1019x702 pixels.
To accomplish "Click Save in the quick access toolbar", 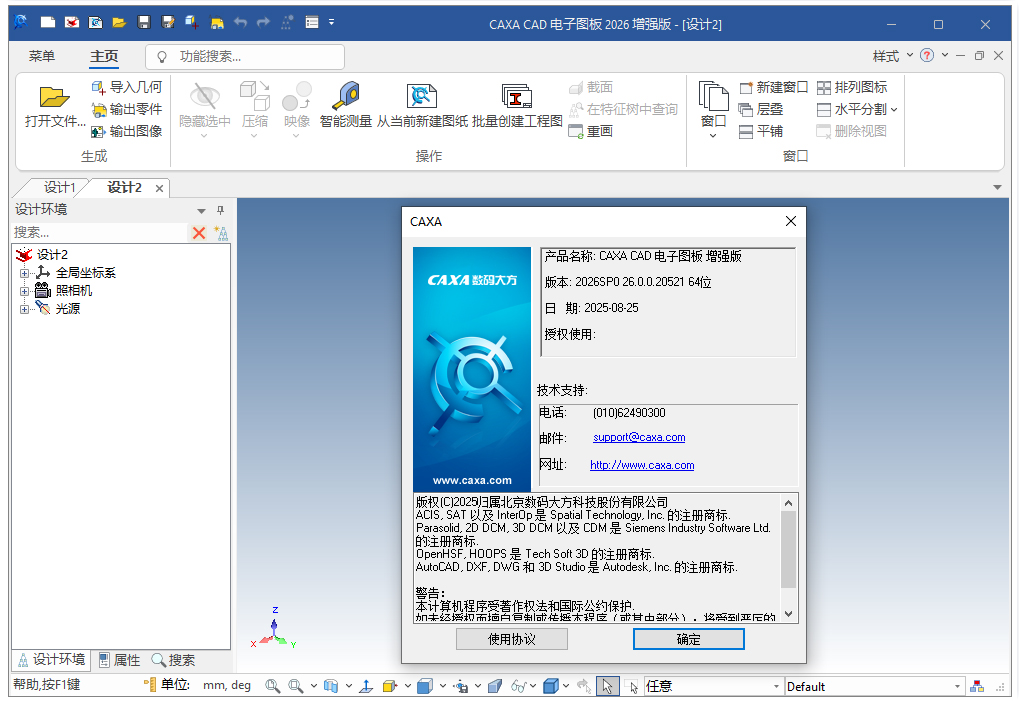I will (141, 21).
